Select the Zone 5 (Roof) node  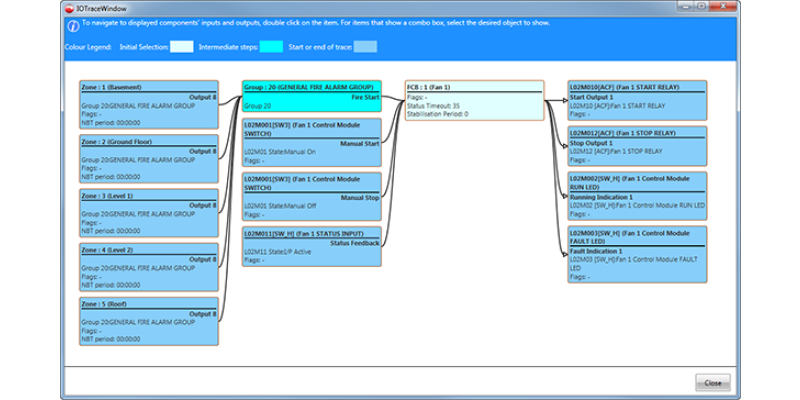(148, 320)
